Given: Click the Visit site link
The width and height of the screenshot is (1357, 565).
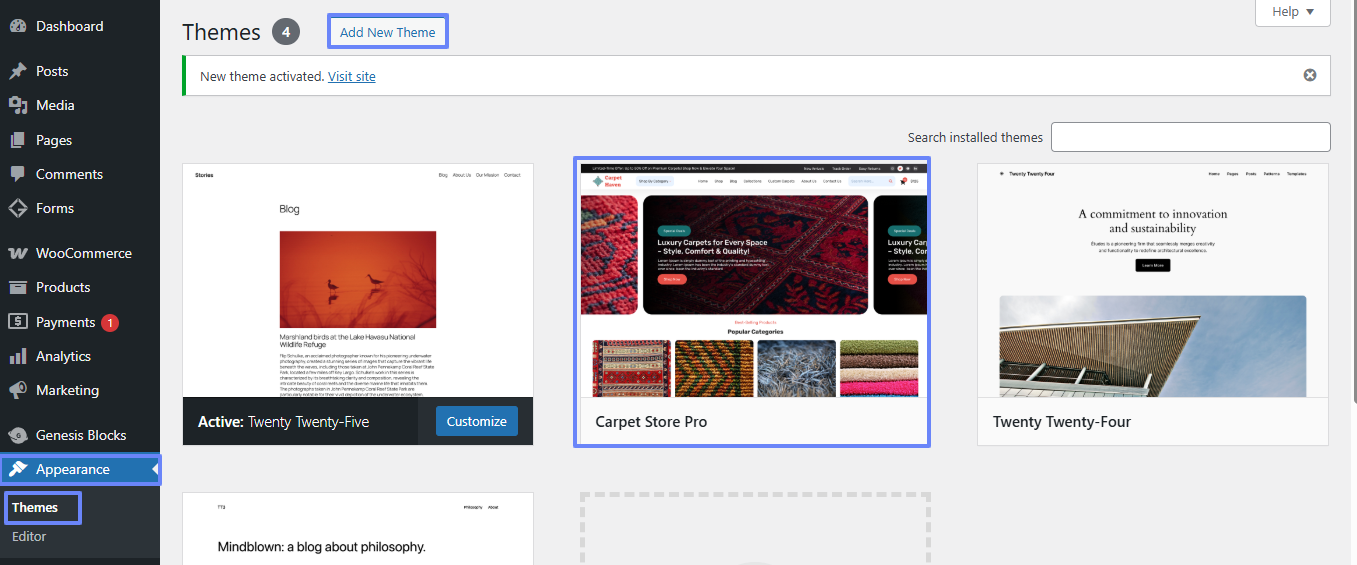Looking at the screenshot, I should point(352,76).
